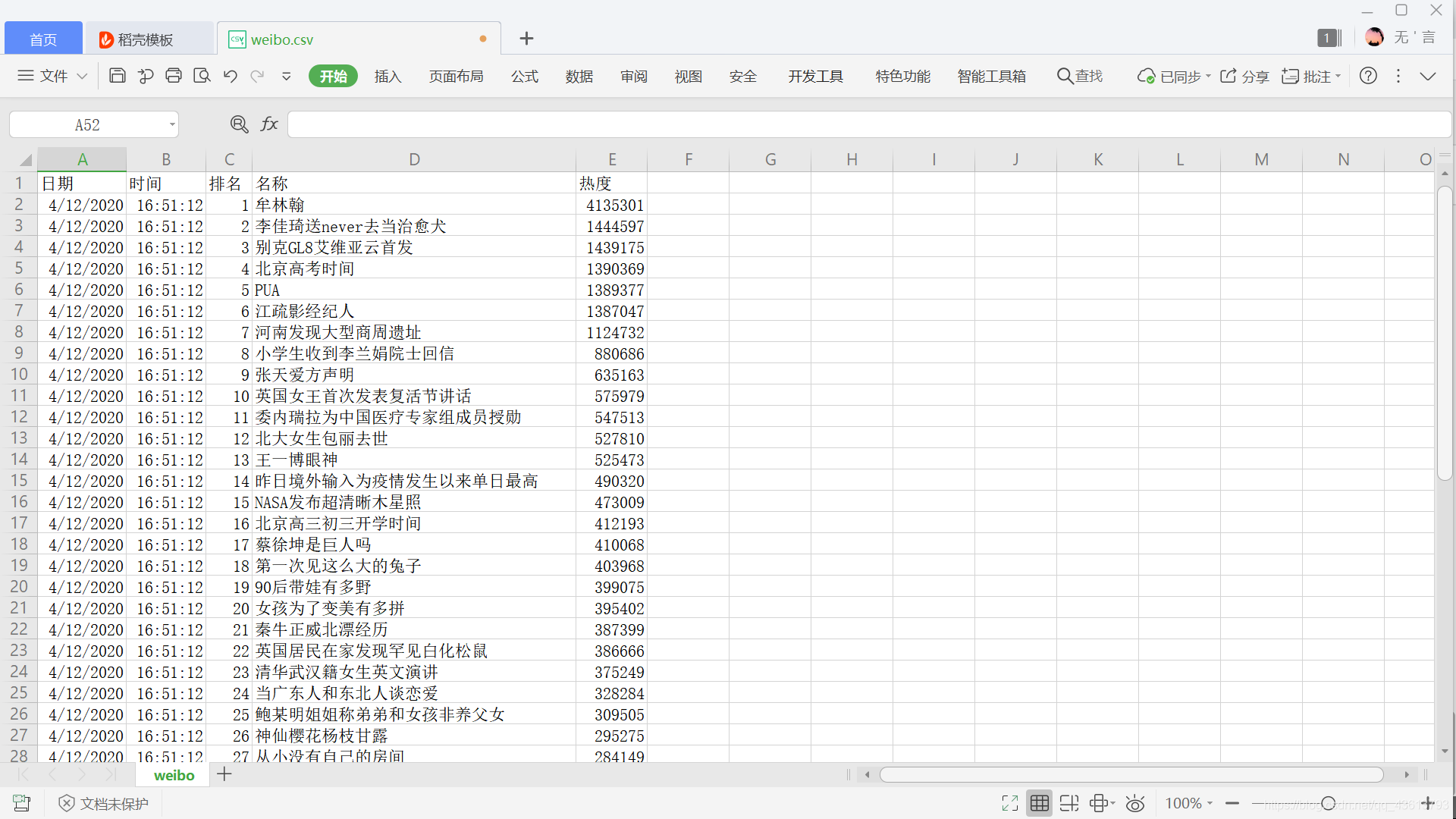Screen dimensions: 1456x819
Task: Click the save icon in quick toolbar
Action: (x=118, y=76)
